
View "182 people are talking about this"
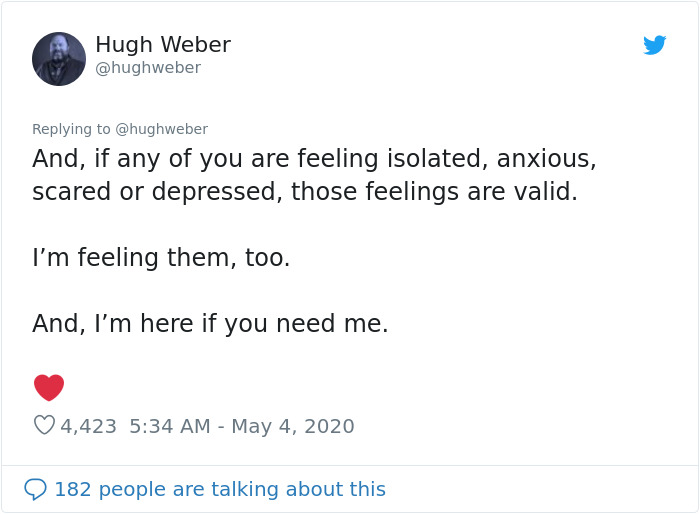[219, 489]
